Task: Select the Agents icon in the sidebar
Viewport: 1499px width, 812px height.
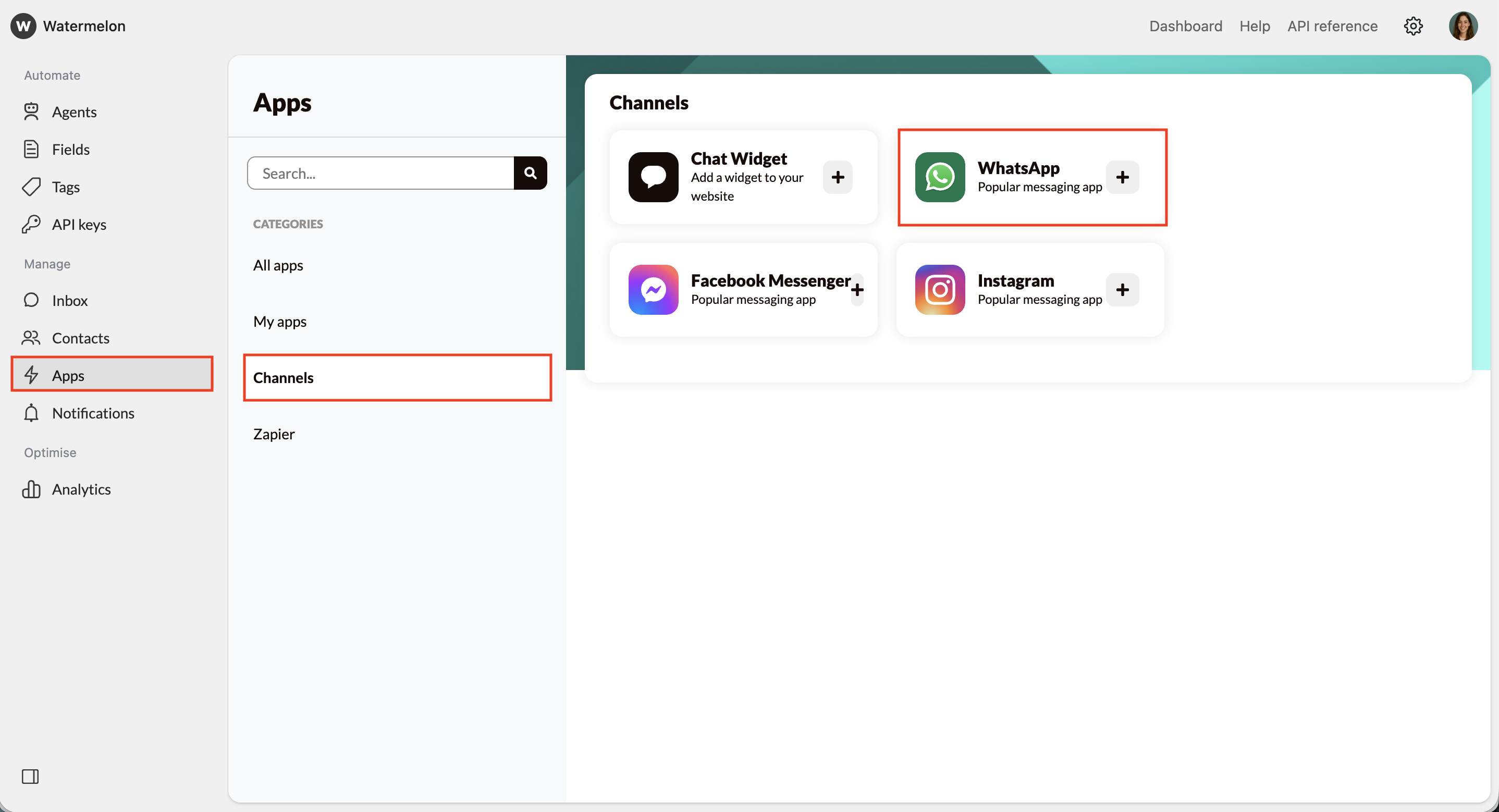Action: [x=32, y=112]
